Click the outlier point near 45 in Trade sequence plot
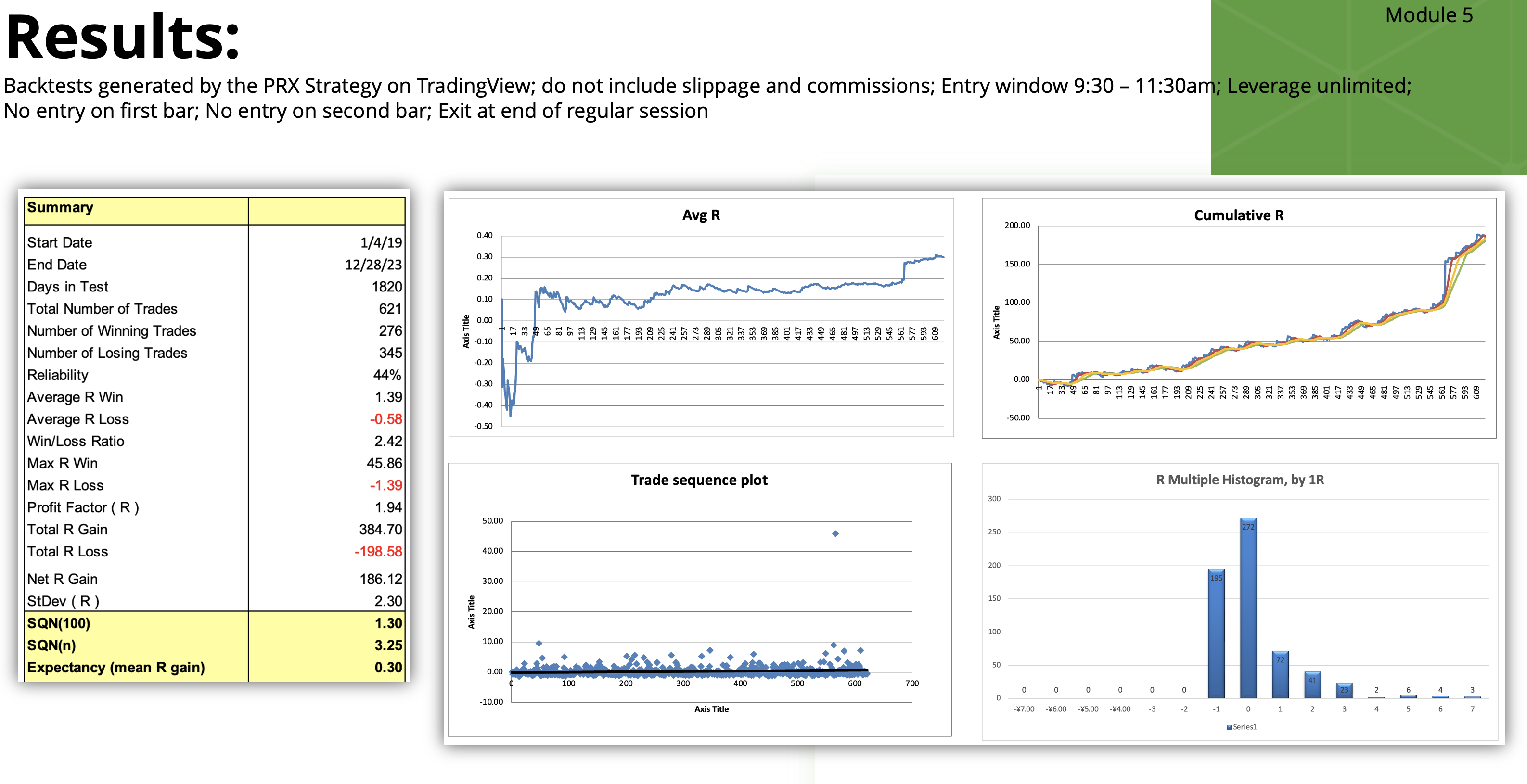The height and width of the screenshot is (784, 1527). point(835,534)
